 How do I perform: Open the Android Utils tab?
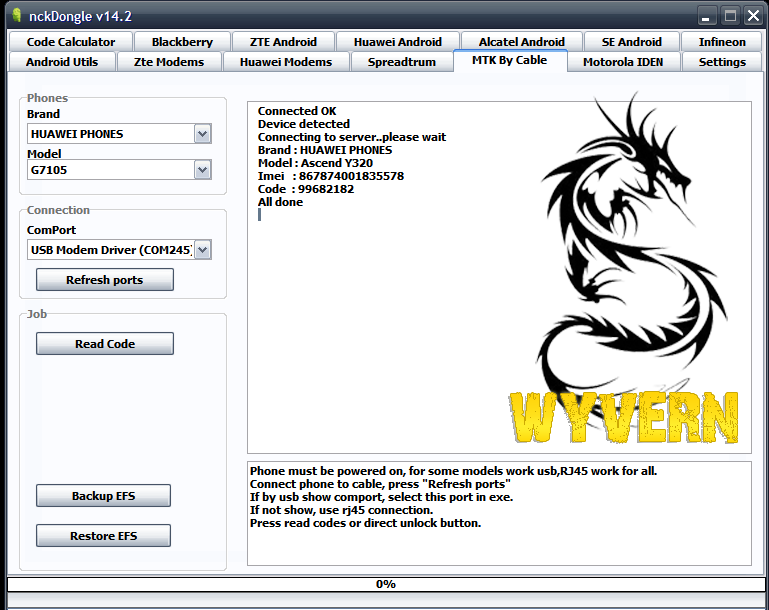pos(62,62)
